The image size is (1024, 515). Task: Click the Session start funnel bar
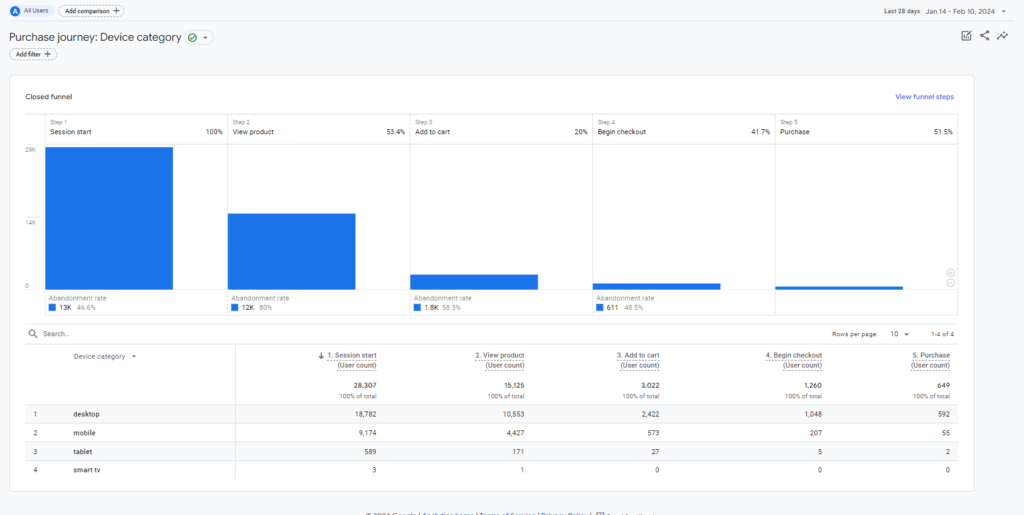pyautogui.click(x=109, y=218)
